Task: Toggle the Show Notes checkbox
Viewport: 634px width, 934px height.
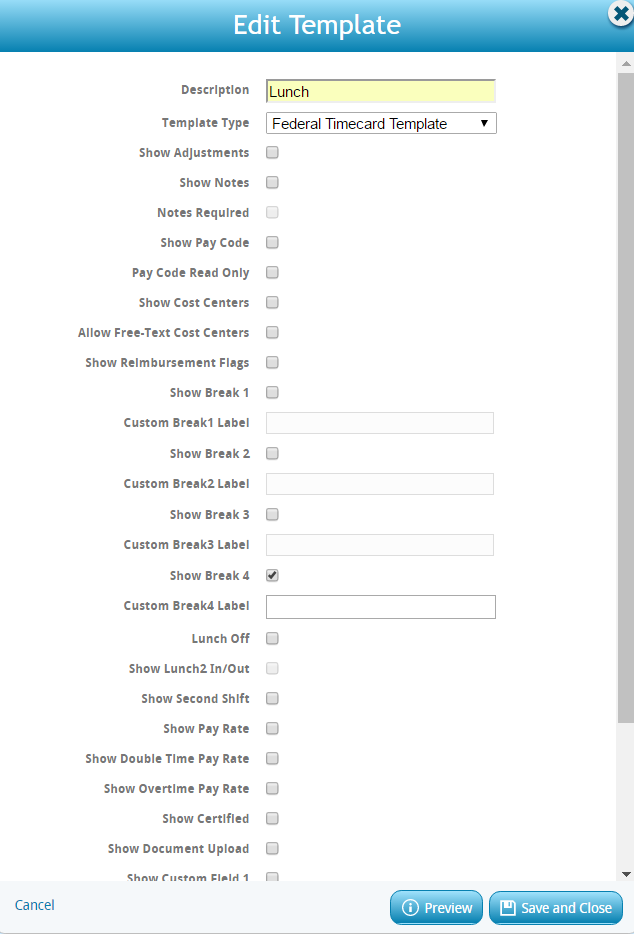Action: (x=272, y=183)
